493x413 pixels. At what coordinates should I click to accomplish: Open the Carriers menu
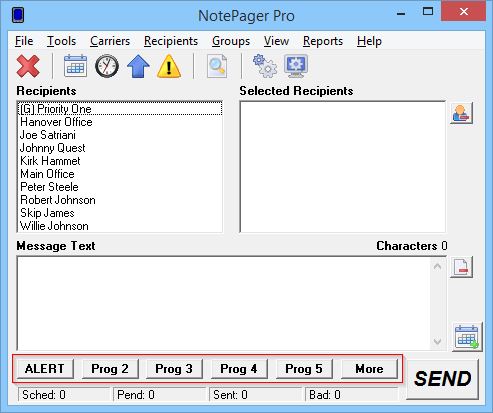(110, 41)
